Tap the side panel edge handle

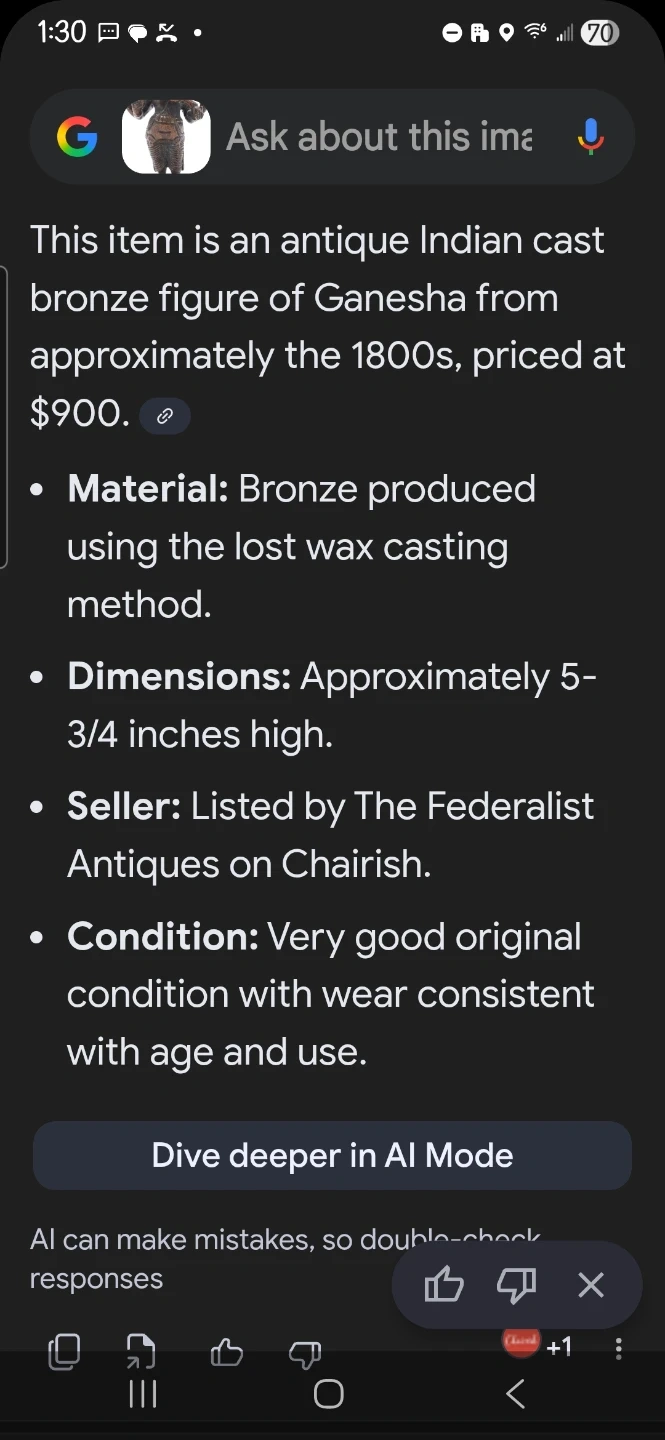point(4,417)
